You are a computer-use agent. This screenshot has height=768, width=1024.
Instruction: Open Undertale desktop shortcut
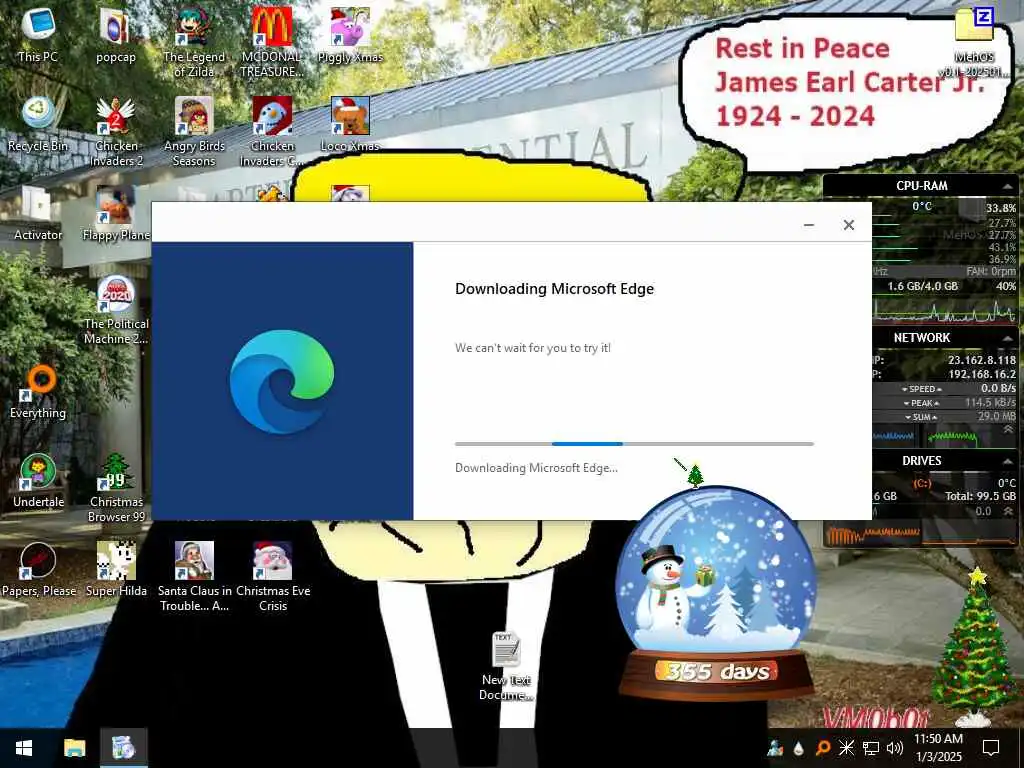point(38,480)
